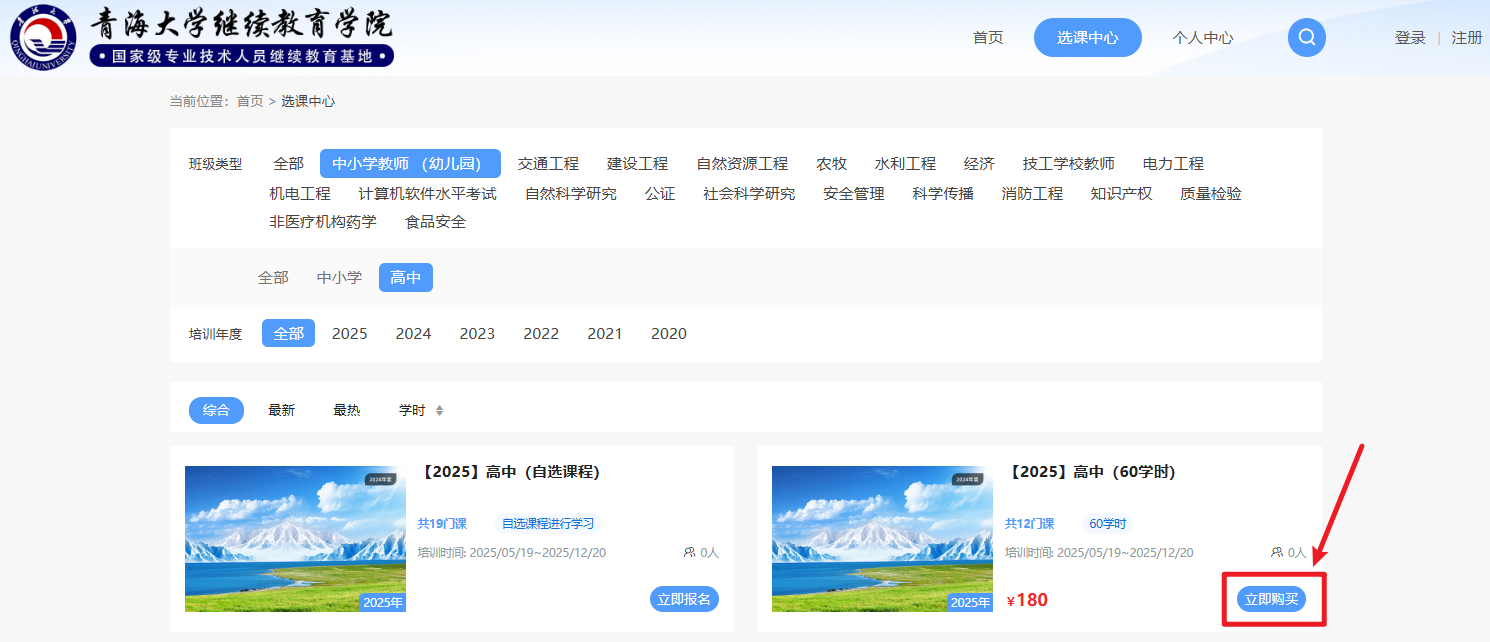Image resolution: width=1490 pixels, height=642 pixels.
Task: Open the 个人中心 navigation tab
Action: tap(1202, 38)
